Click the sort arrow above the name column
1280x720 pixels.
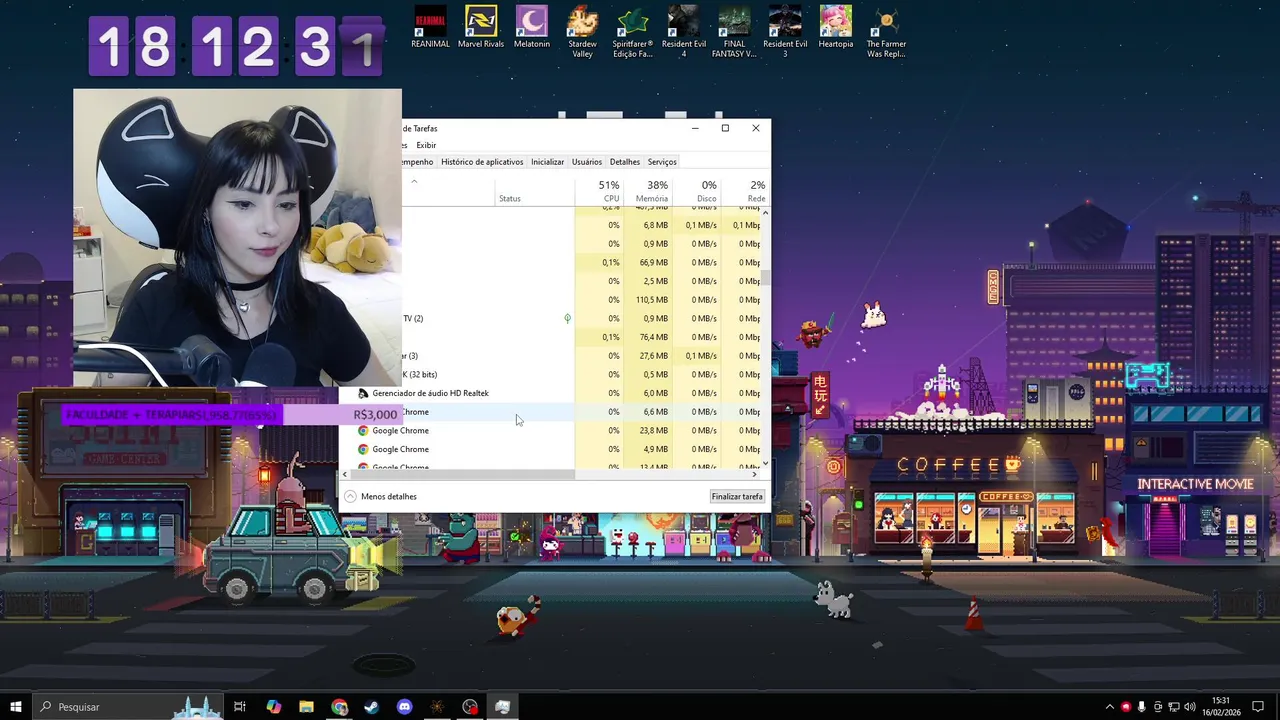pos(414,181)
